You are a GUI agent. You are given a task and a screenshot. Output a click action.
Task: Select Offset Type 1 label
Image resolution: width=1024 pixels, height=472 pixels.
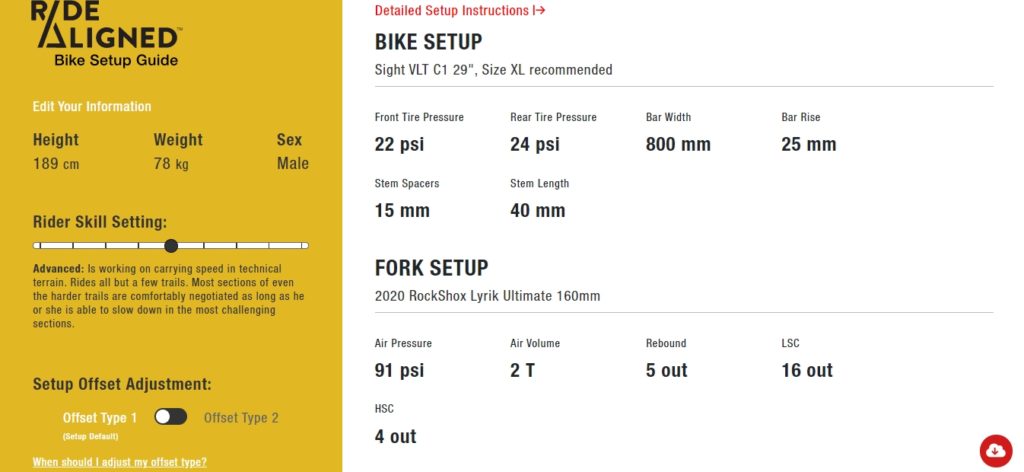click(100, 418)
